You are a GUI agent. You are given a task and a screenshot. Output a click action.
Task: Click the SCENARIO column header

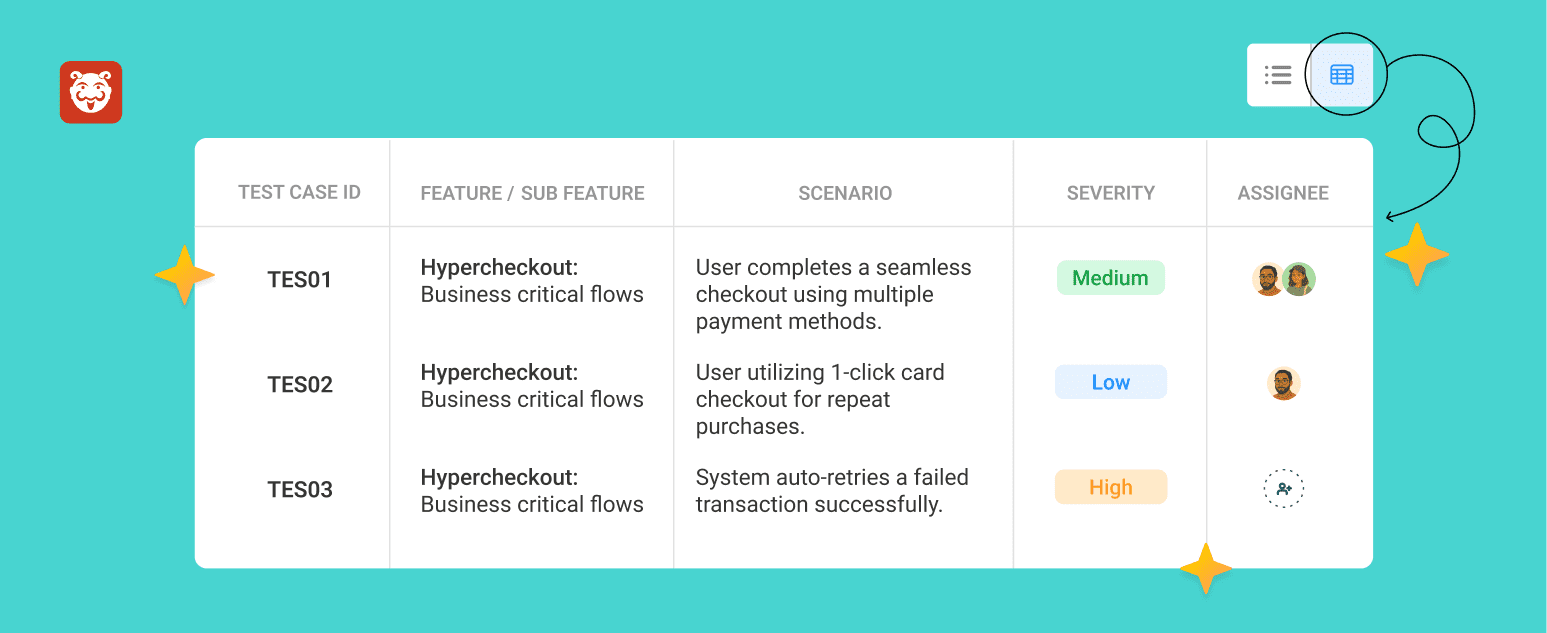845,193
